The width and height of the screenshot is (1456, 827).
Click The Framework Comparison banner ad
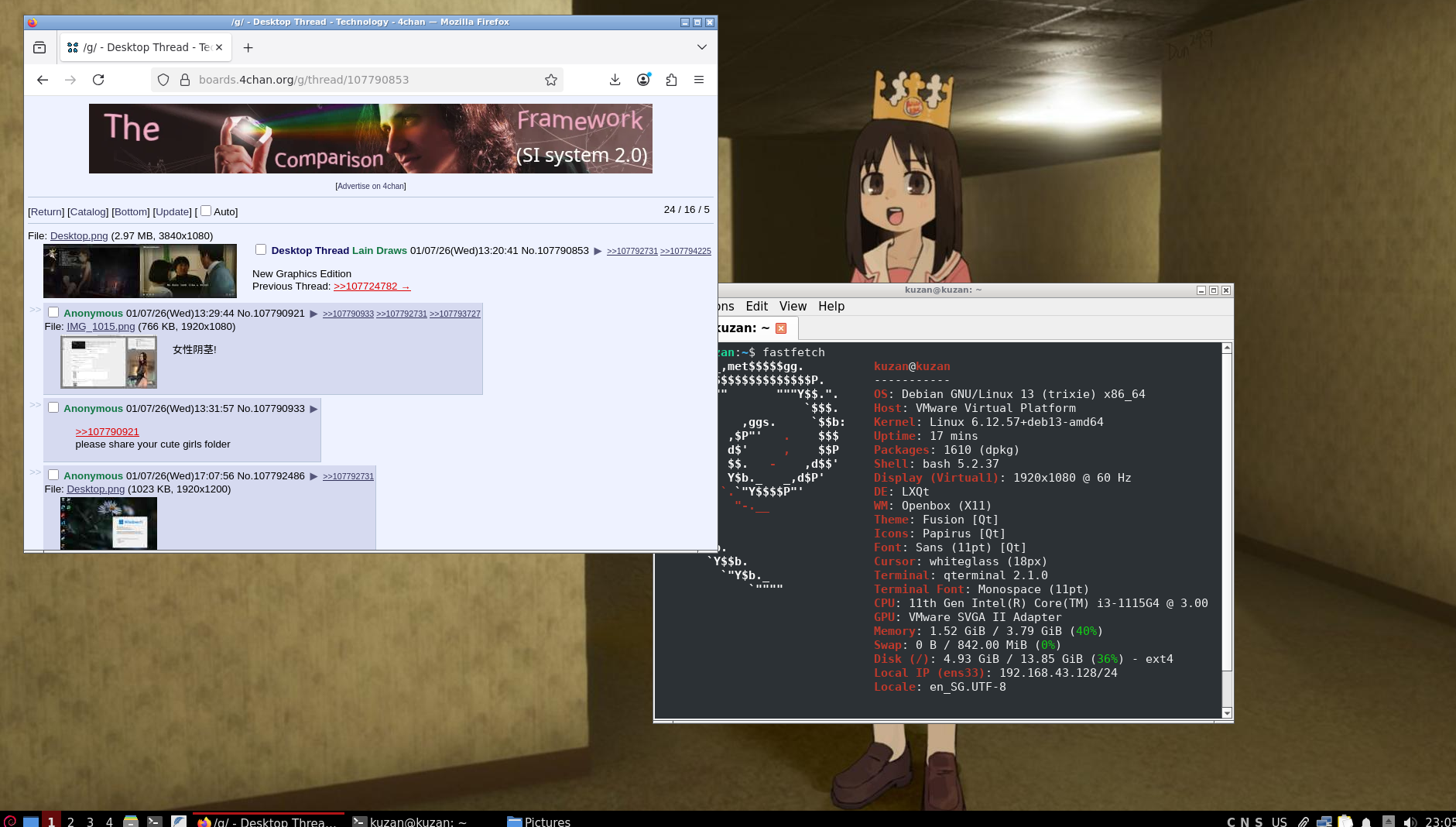coord(371,139)
